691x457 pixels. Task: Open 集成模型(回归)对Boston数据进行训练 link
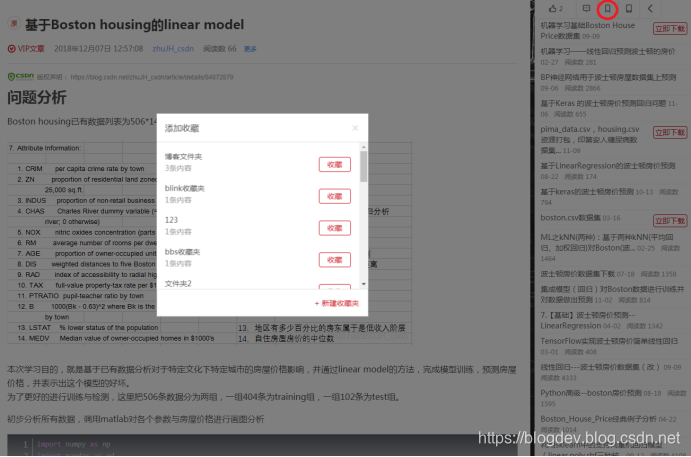pyautogui.click(x=612, y=294)
